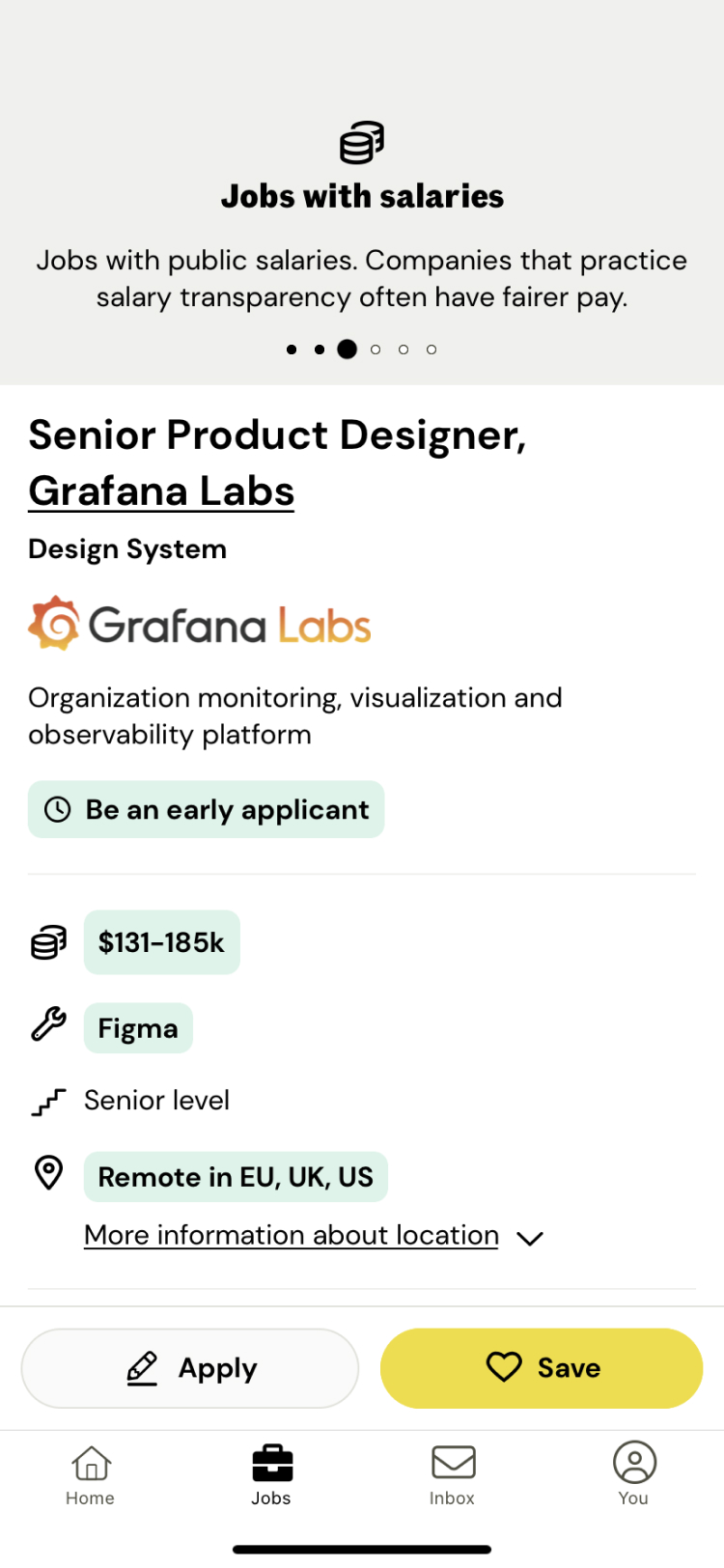Open the Grafana Labs company link
Viewport: 724px width, 1568px height.
[x=161, y=490]
